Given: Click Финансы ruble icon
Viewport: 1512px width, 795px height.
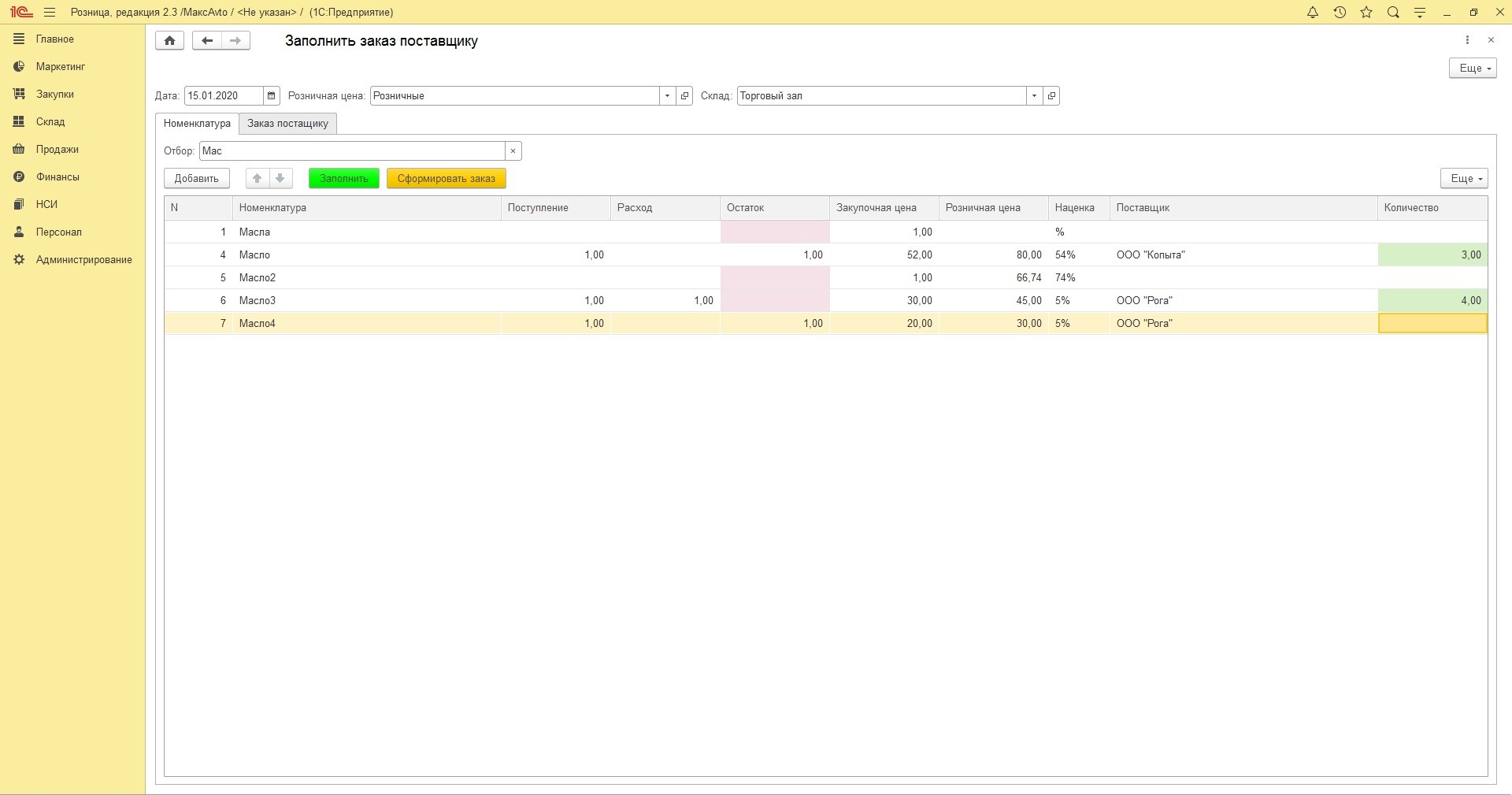Looking at the screenshot, I should tap(19, 177).
